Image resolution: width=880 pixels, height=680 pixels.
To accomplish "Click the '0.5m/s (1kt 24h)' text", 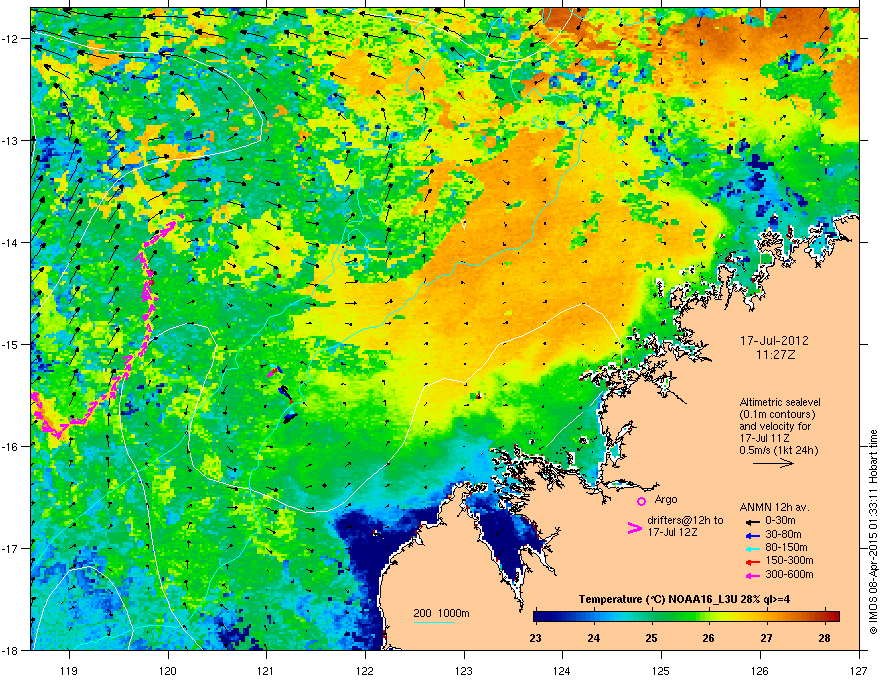I will [778, 450].
